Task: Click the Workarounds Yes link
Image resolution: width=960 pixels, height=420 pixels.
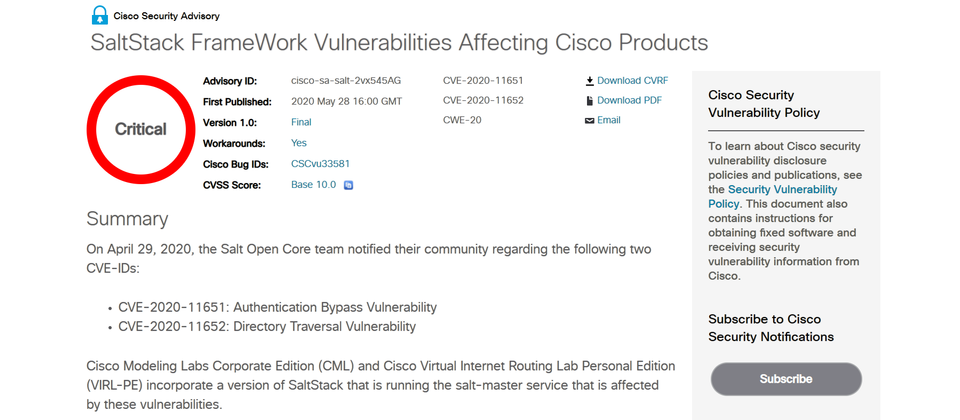Action: tap(299, 143)
